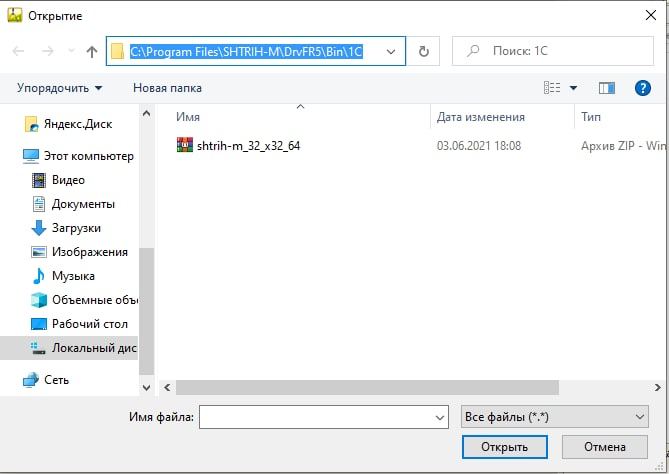Expand the address bar history dropdown

(x=391, y=51)
